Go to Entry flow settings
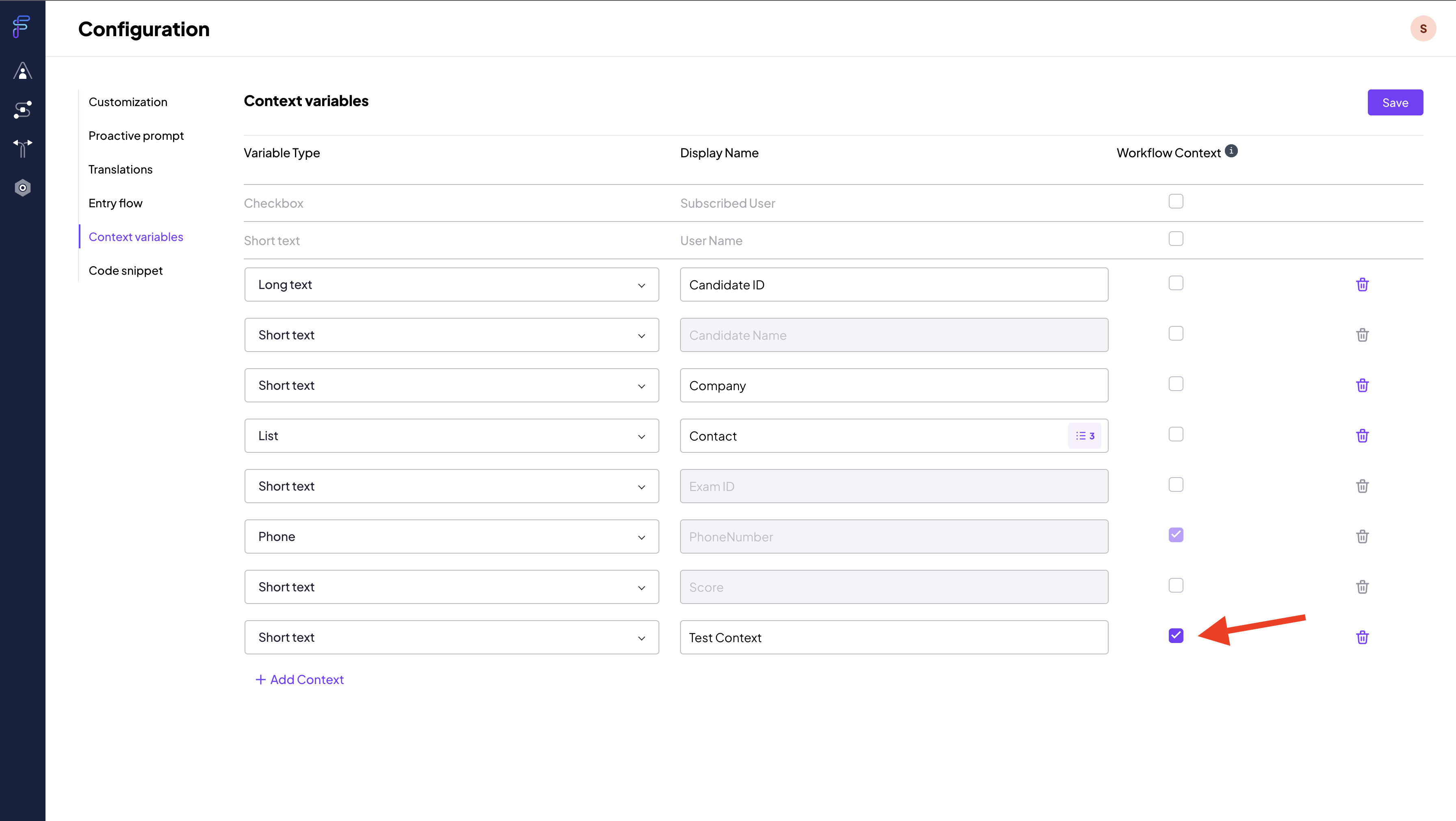1456x821 pixels. 115,203
